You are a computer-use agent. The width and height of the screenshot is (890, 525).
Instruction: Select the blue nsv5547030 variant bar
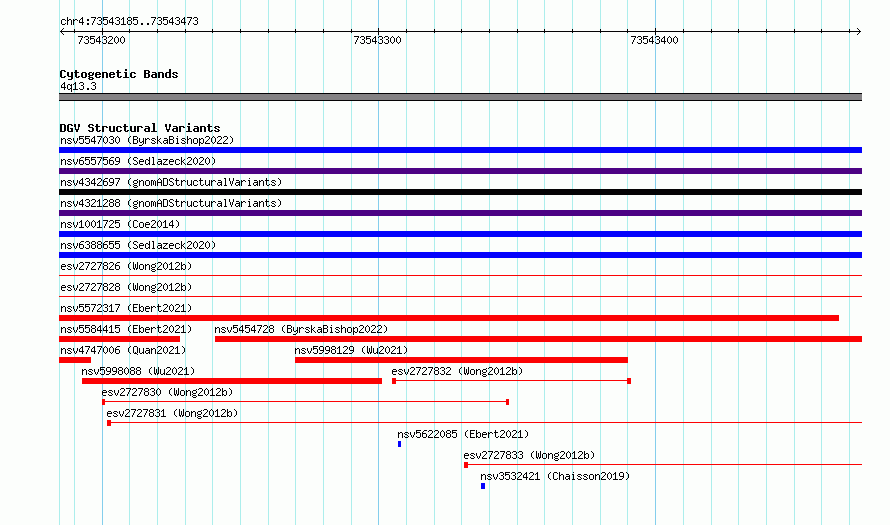460,150
